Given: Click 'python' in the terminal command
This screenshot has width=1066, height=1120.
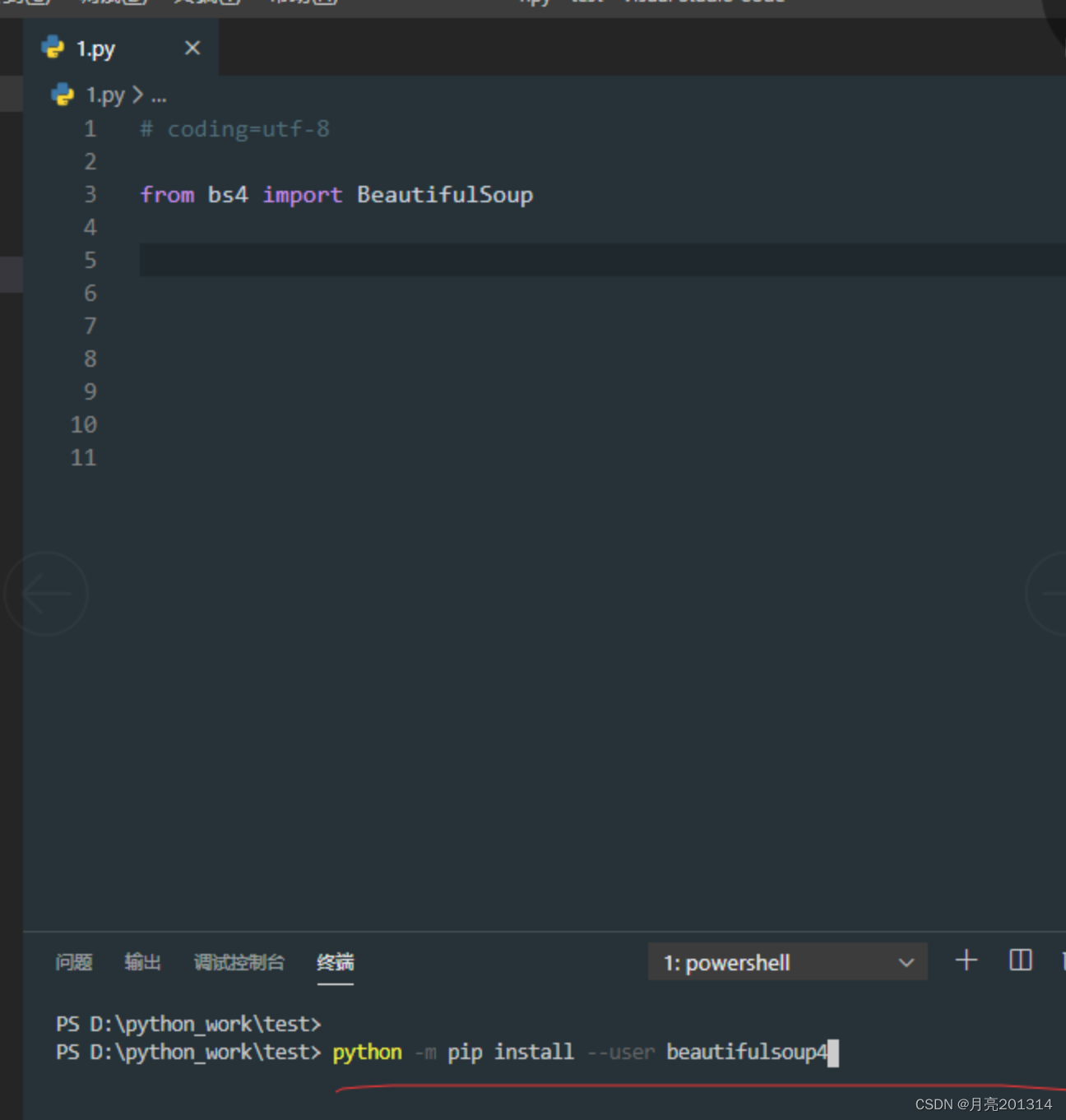Looking at the screenshot, I should [367, 1053].
